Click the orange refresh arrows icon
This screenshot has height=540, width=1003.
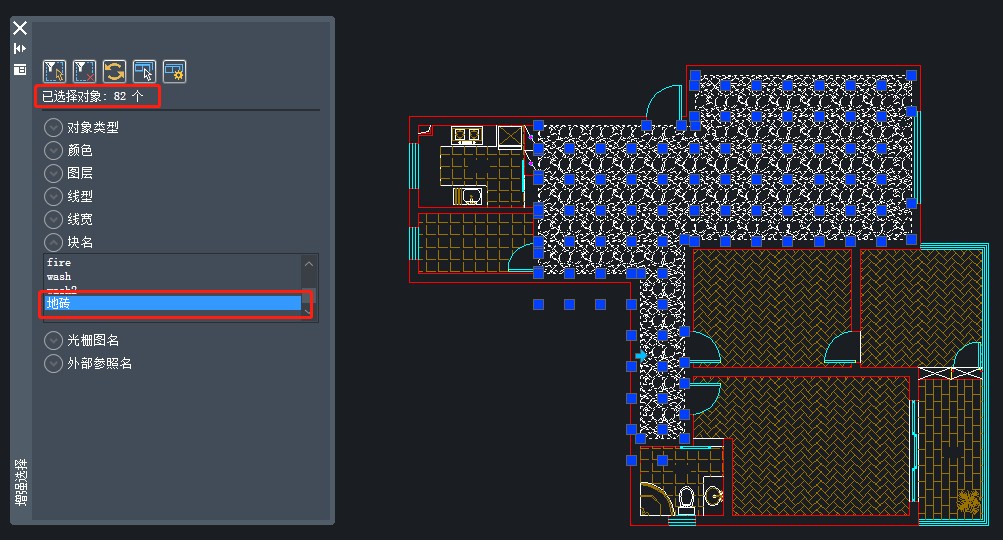(114, 70)
